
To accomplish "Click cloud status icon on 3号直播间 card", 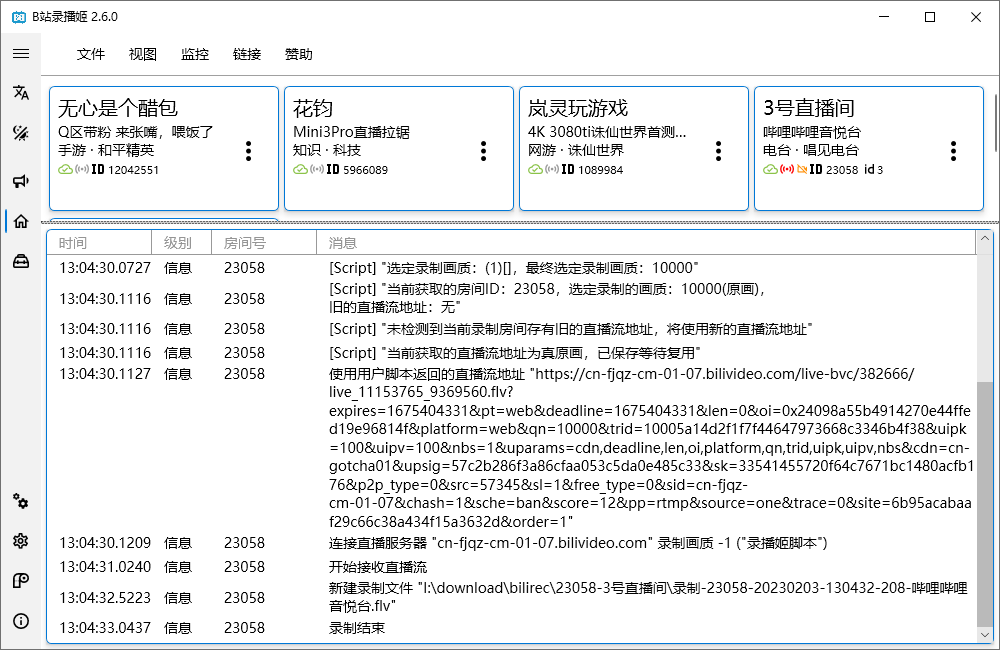I will pos(770,170).
